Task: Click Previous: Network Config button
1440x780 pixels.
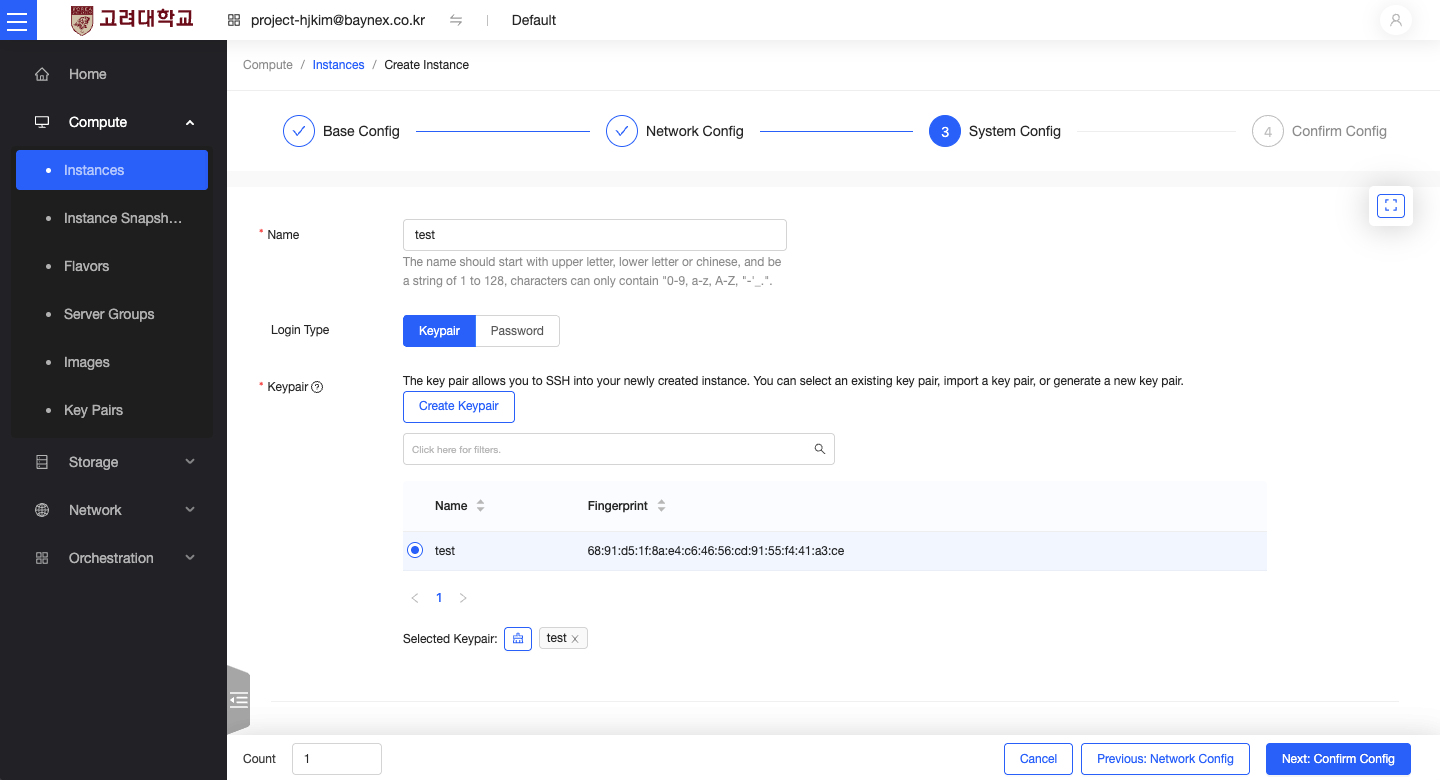Action: (1165, 759)
